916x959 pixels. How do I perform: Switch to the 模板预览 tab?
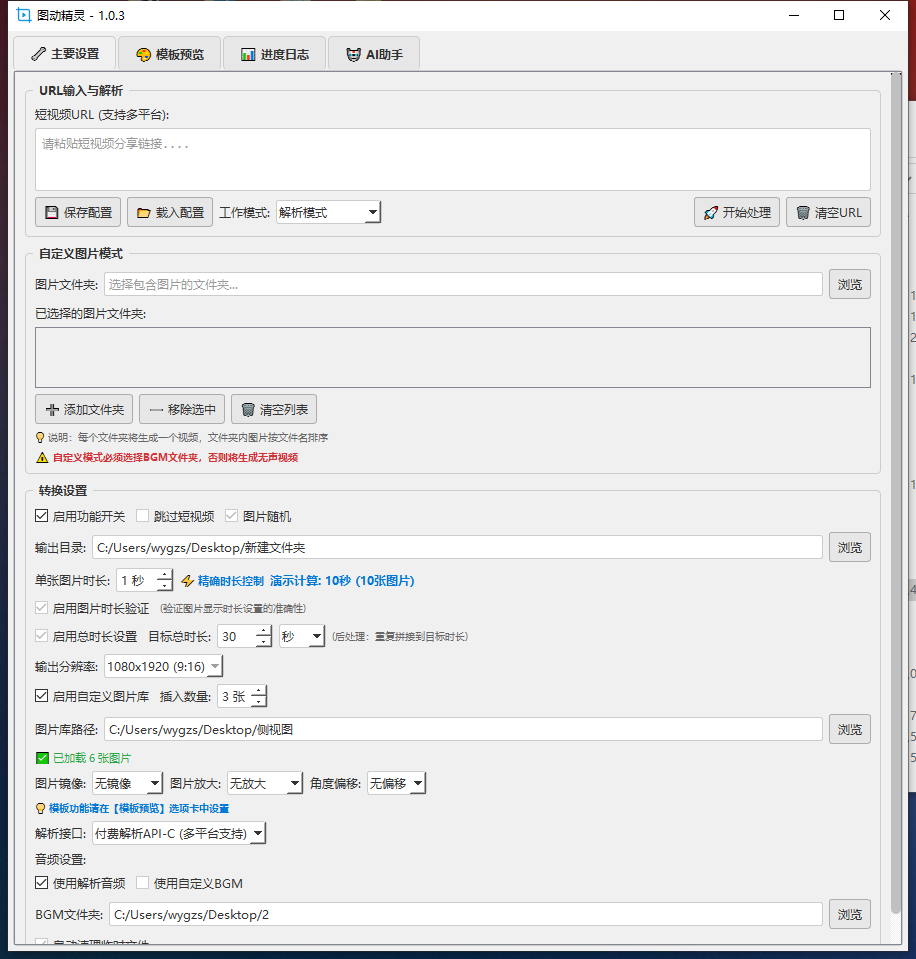169,54
